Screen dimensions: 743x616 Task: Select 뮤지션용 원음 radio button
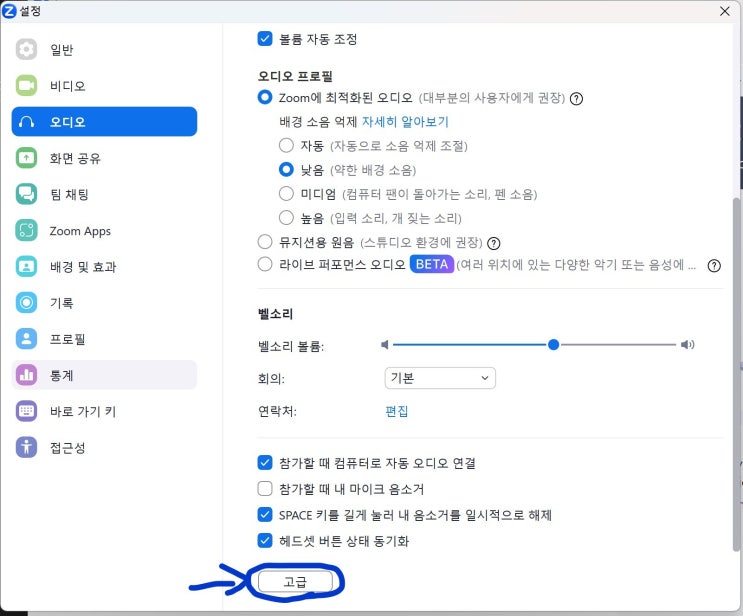pyautogui.click(x=265, y=242)
